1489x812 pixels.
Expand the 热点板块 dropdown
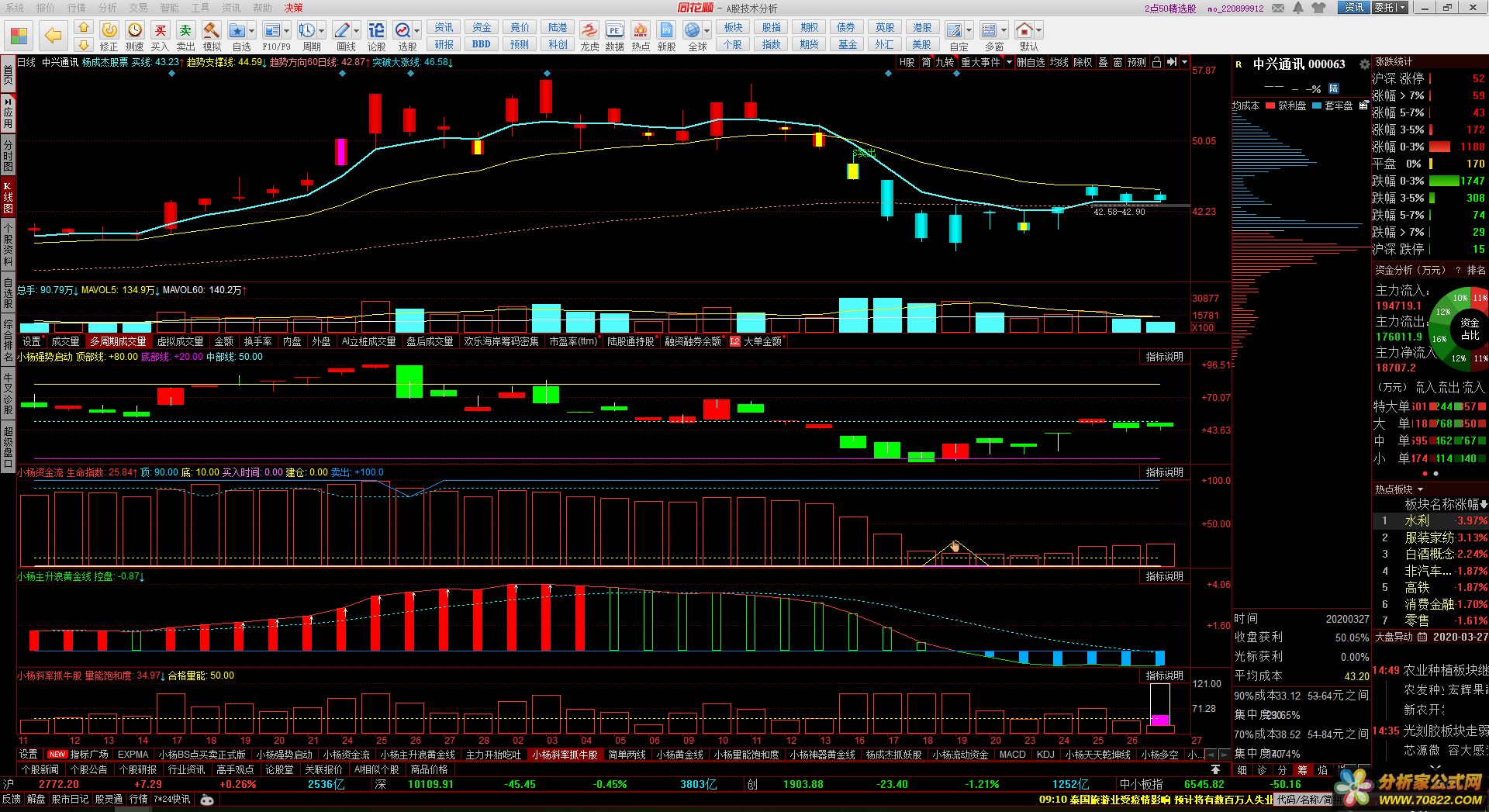coord(1420,489)
